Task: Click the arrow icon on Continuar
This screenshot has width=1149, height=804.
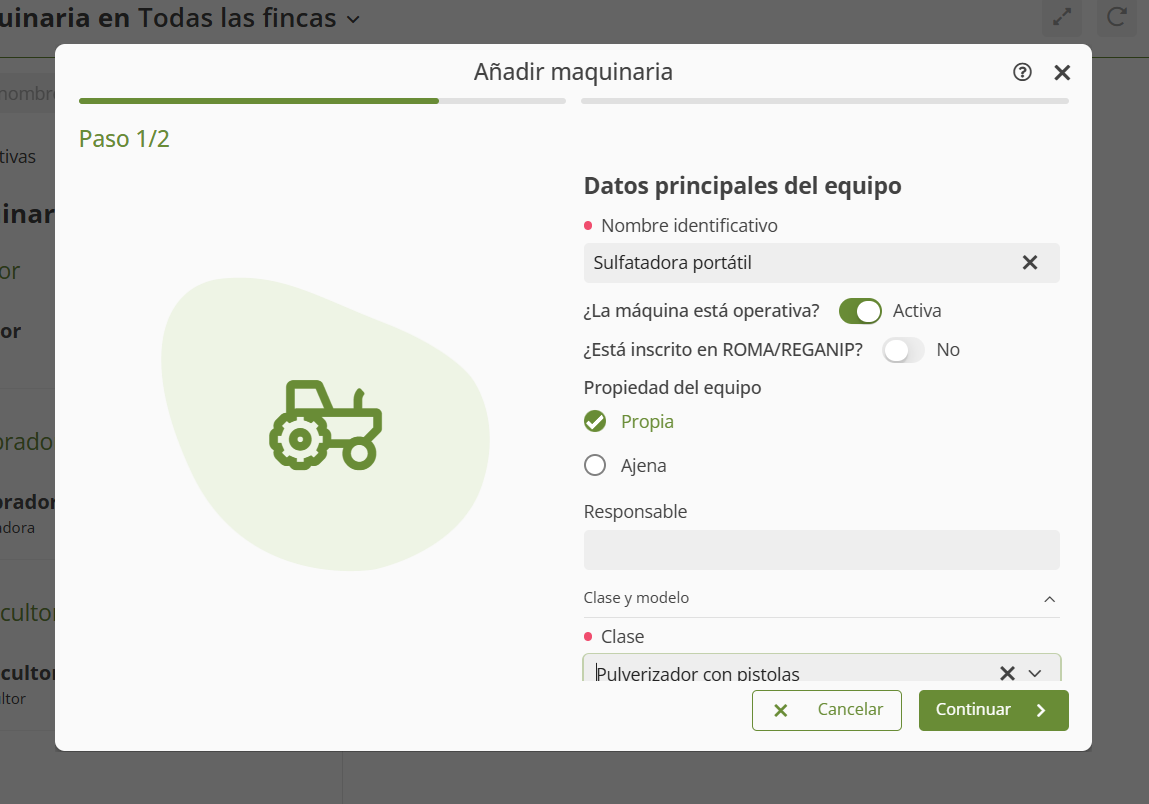Action: point(1041,710)
